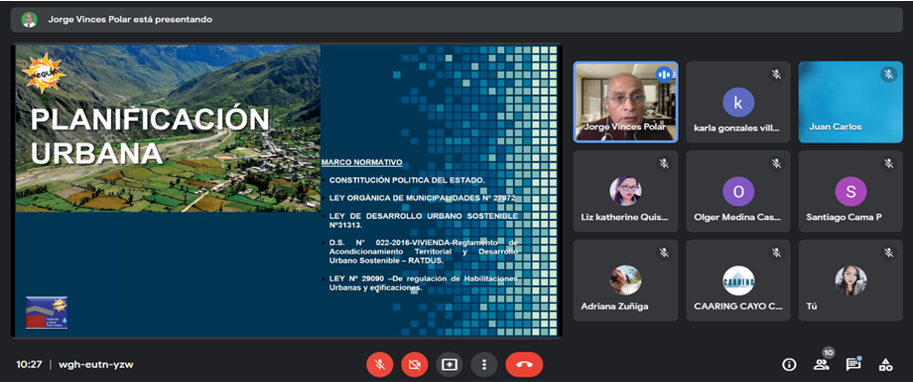Click Adriana Zuñiga's profile photo avatar
Viewport: 913px width, 382px height.
pyautogui.click(x=625, y=280)
